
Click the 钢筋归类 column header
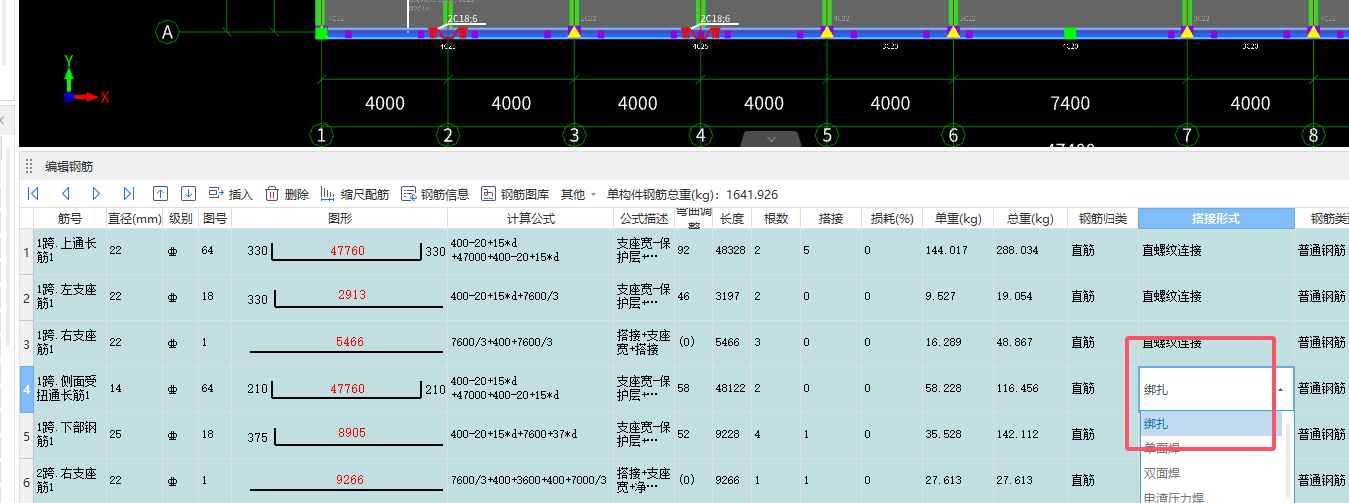pos(1102,218)
